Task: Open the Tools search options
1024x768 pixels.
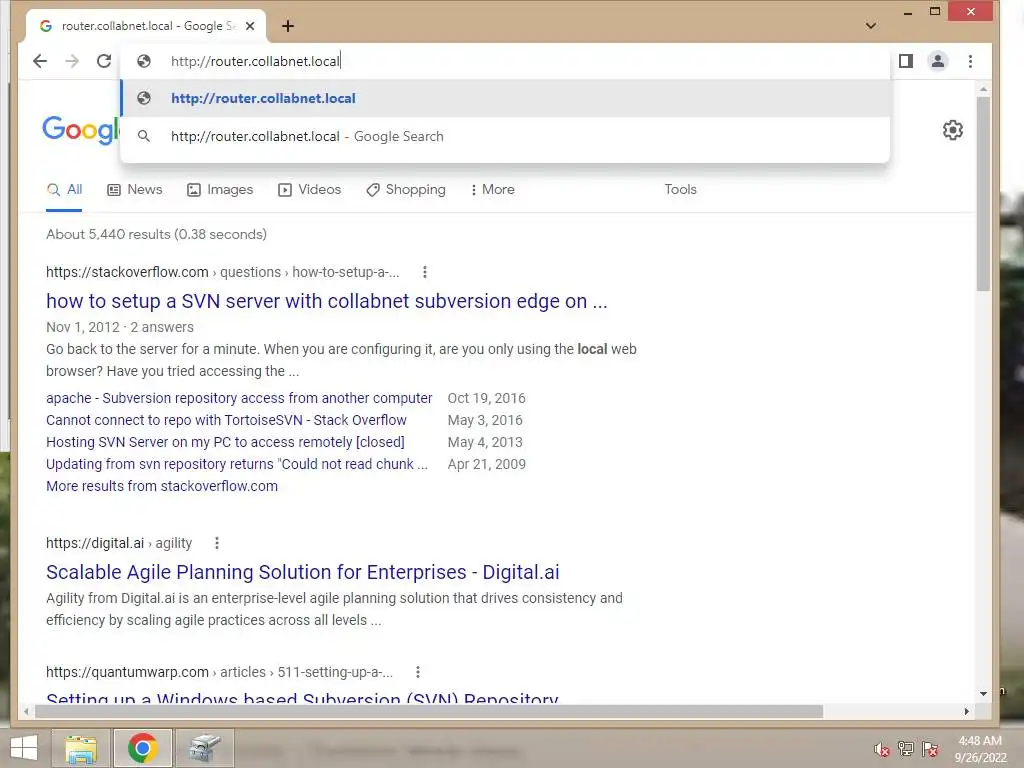Action: [x=680, y=190]
